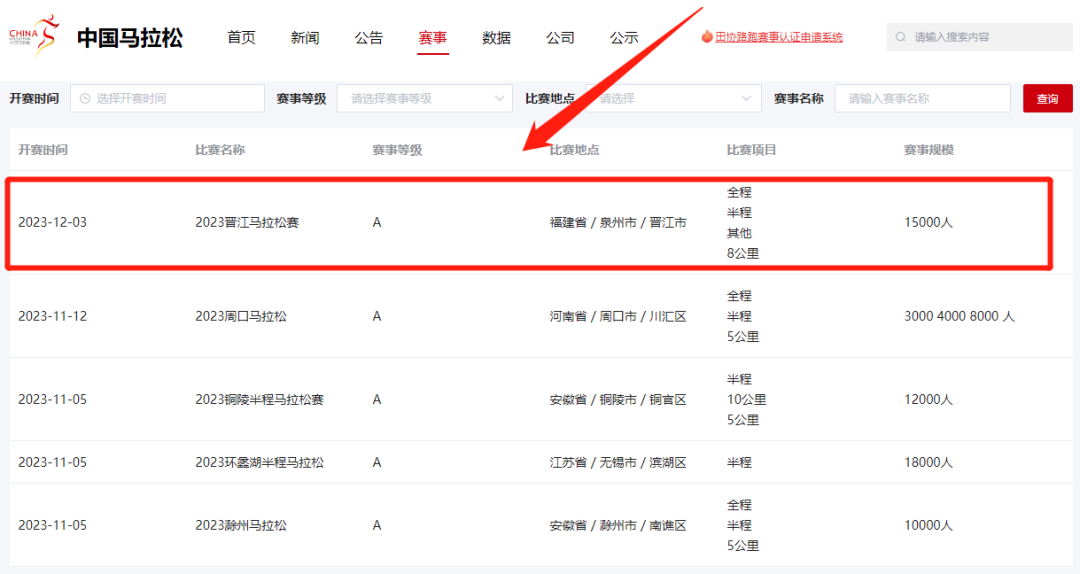Viewport: 1080px width, 574px height.
Task: Switch to the 新闻 news tab
Action: [305, 38]
